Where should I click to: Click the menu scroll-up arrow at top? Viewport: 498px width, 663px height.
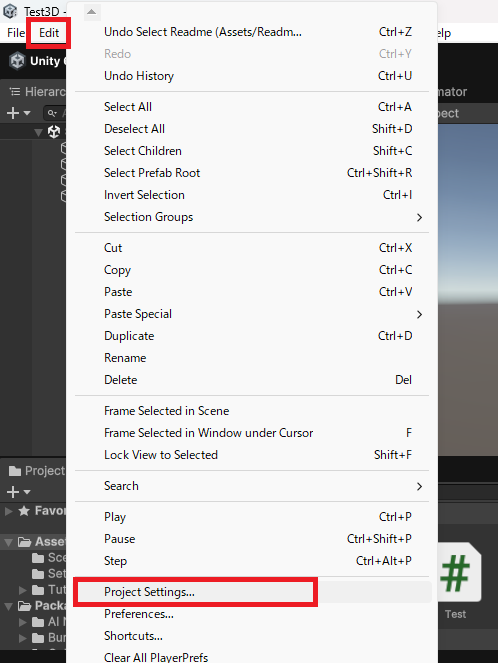[x=91, y=12]
